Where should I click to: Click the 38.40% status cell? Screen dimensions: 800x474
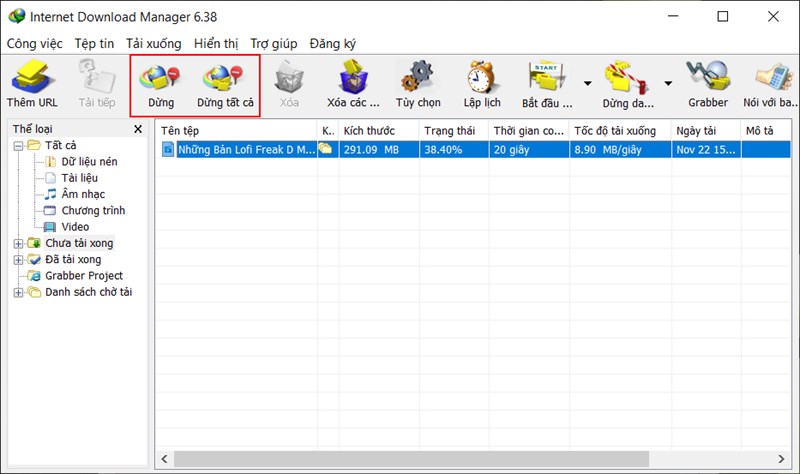(x=454, y=149)
